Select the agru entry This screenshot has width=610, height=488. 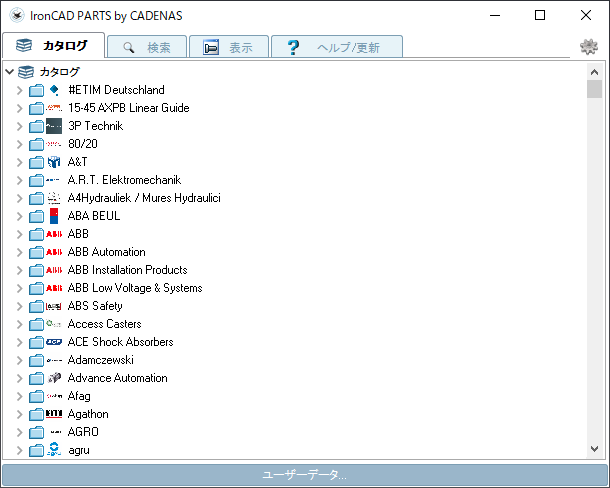pyautogui.click(x=79, y=450)
